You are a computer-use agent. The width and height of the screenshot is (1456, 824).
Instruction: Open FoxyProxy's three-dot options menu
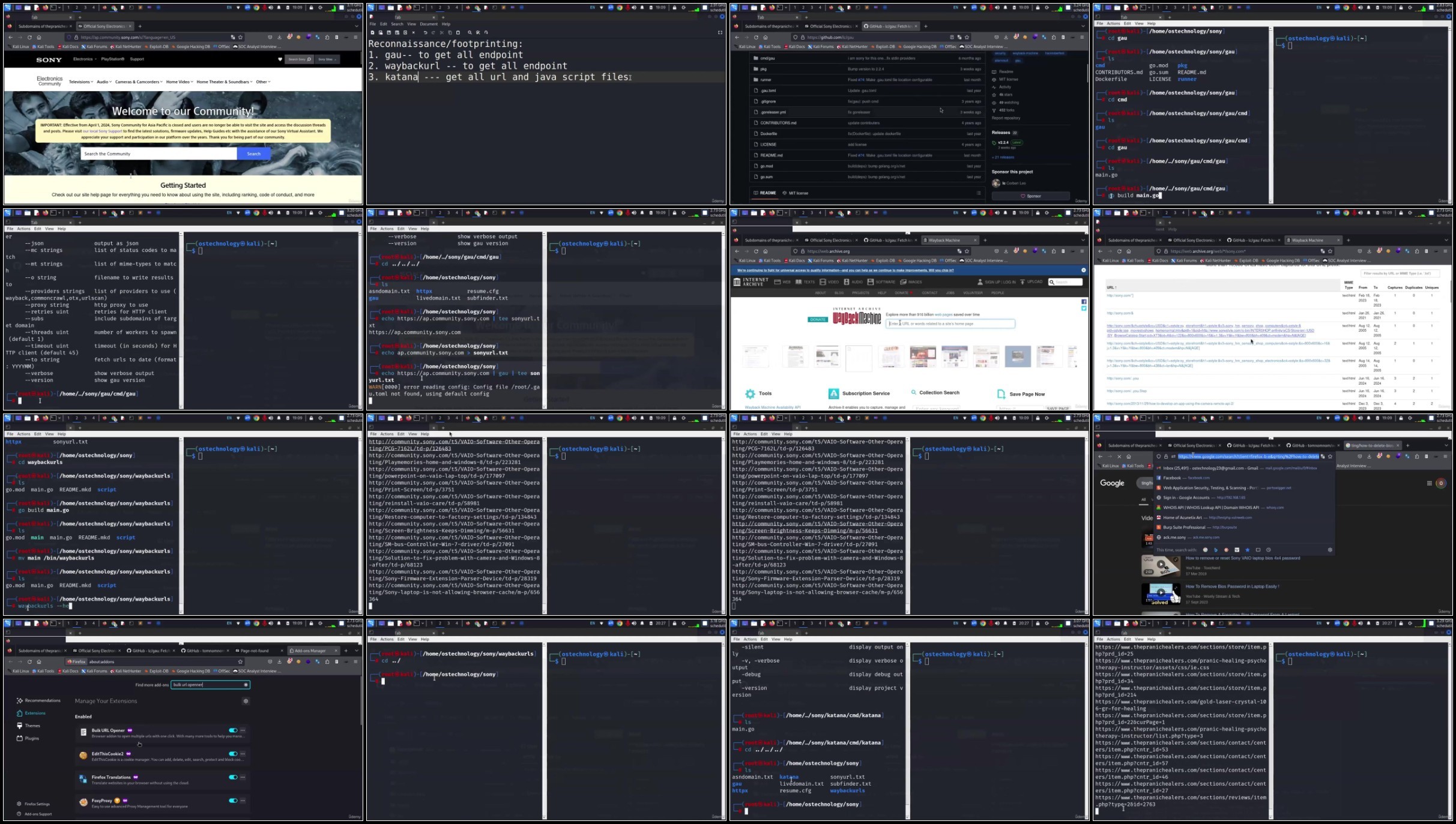243,800
